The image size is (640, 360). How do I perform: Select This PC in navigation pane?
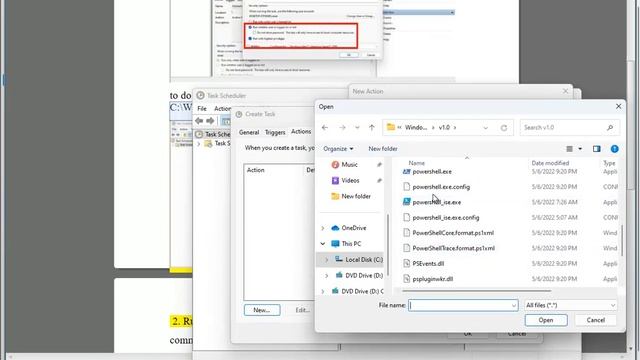click(x=351, y=244)
